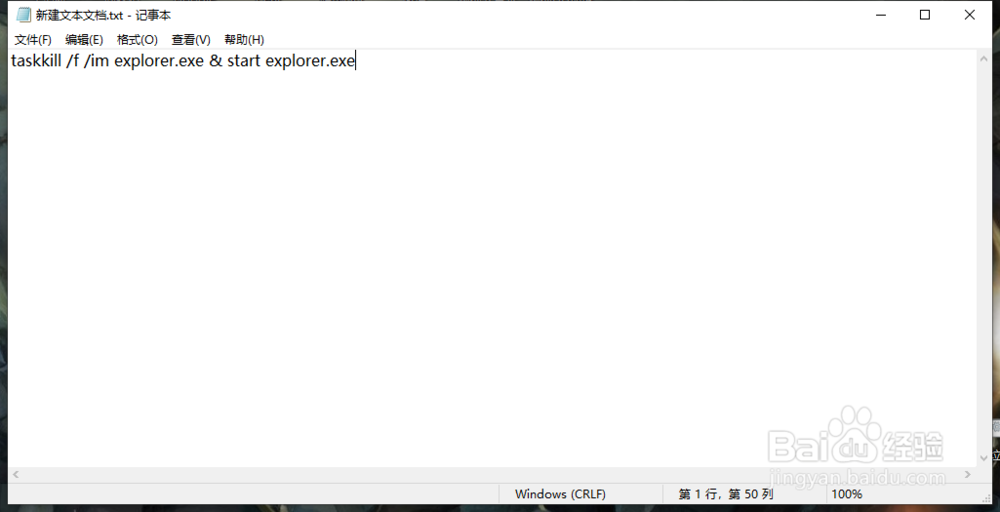Maximize the Notepad window
This screenshot has width=1000, height=512.
tap(925, 15)
